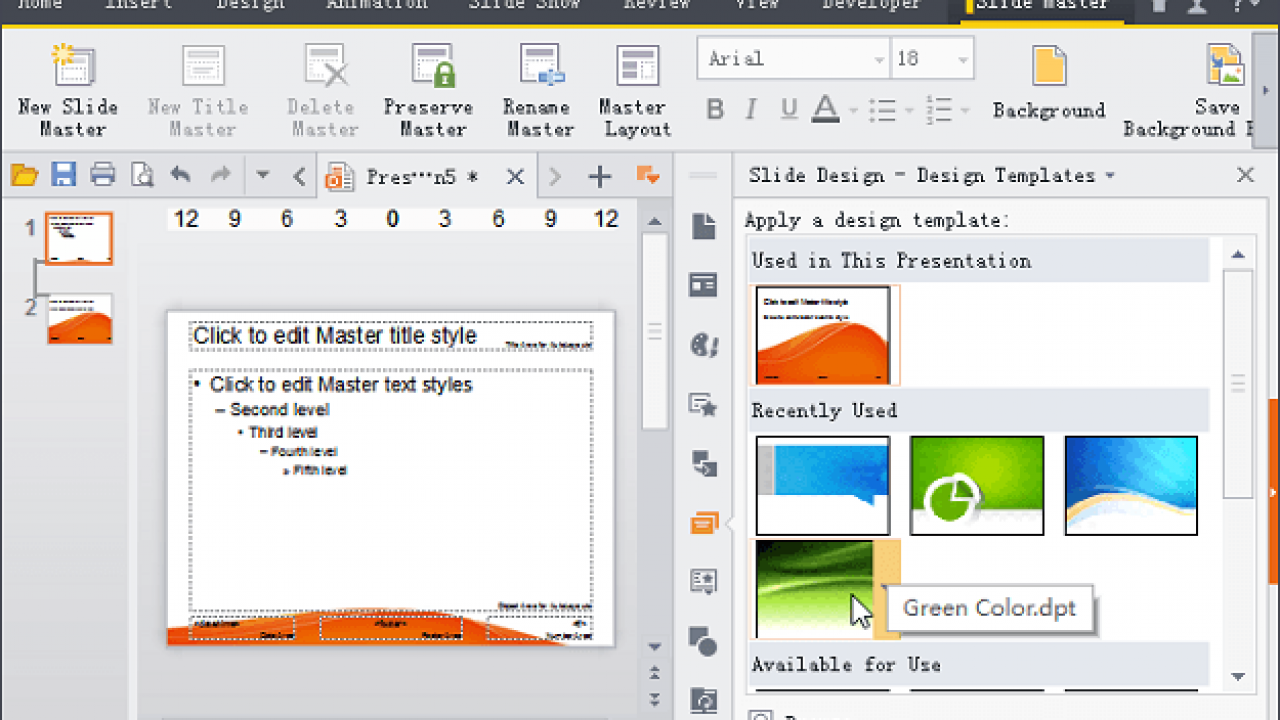The height and width of the screenshot is (720, 1280).
Task: Open Slide Design pane title dropdown
Action: 1110,176
